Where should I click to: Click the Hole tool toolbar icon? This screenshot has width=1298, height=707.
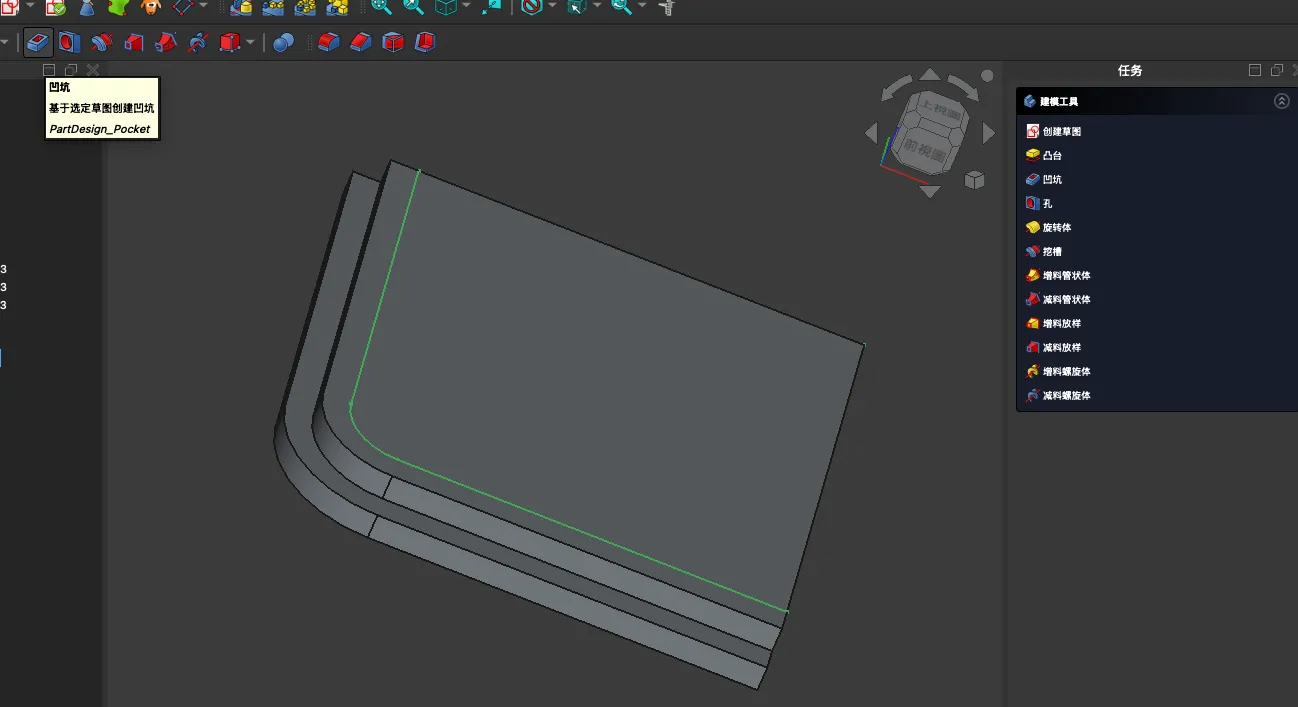[68, 43]
